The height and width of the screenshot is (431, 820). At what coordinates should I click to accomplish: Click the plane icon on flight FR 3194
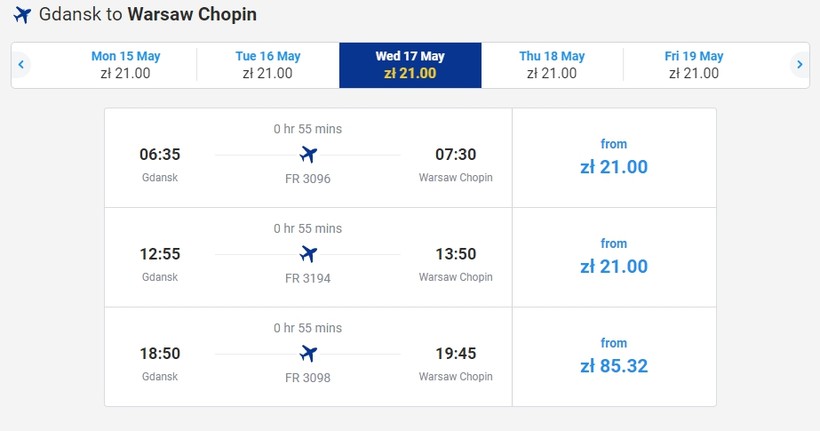pyautogui.click(x=308, y=254)
